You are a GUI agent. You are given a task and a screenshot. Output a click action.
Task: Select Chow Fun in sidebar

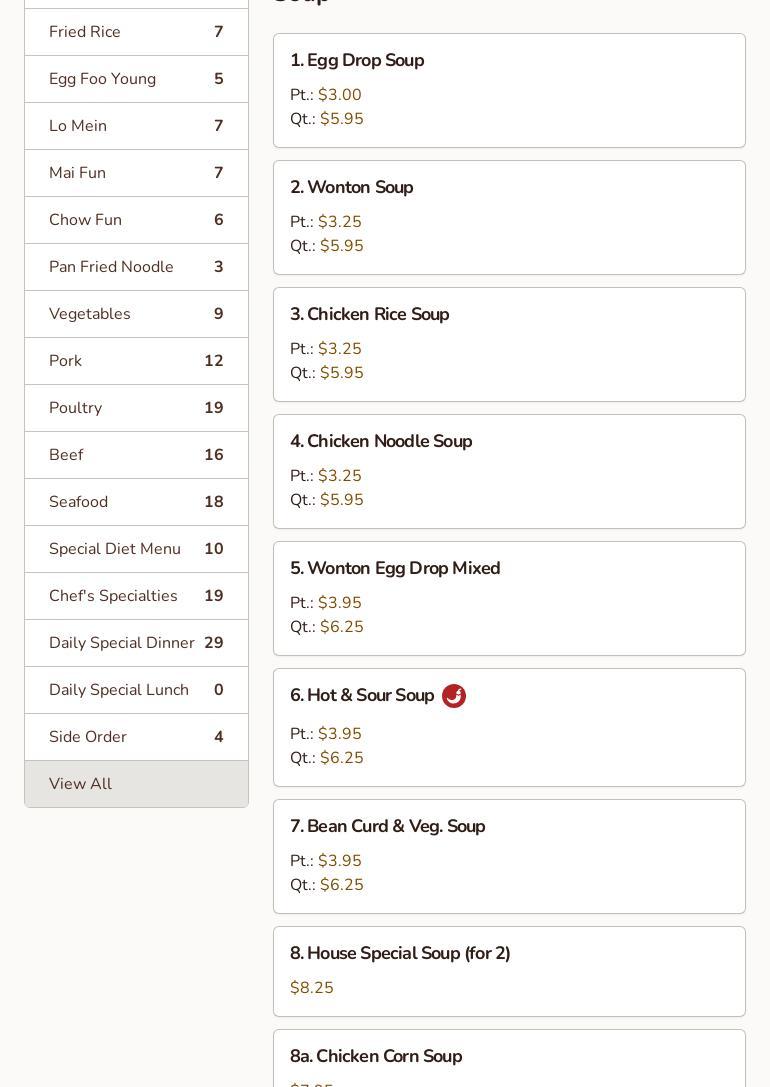tap(136, 220)
